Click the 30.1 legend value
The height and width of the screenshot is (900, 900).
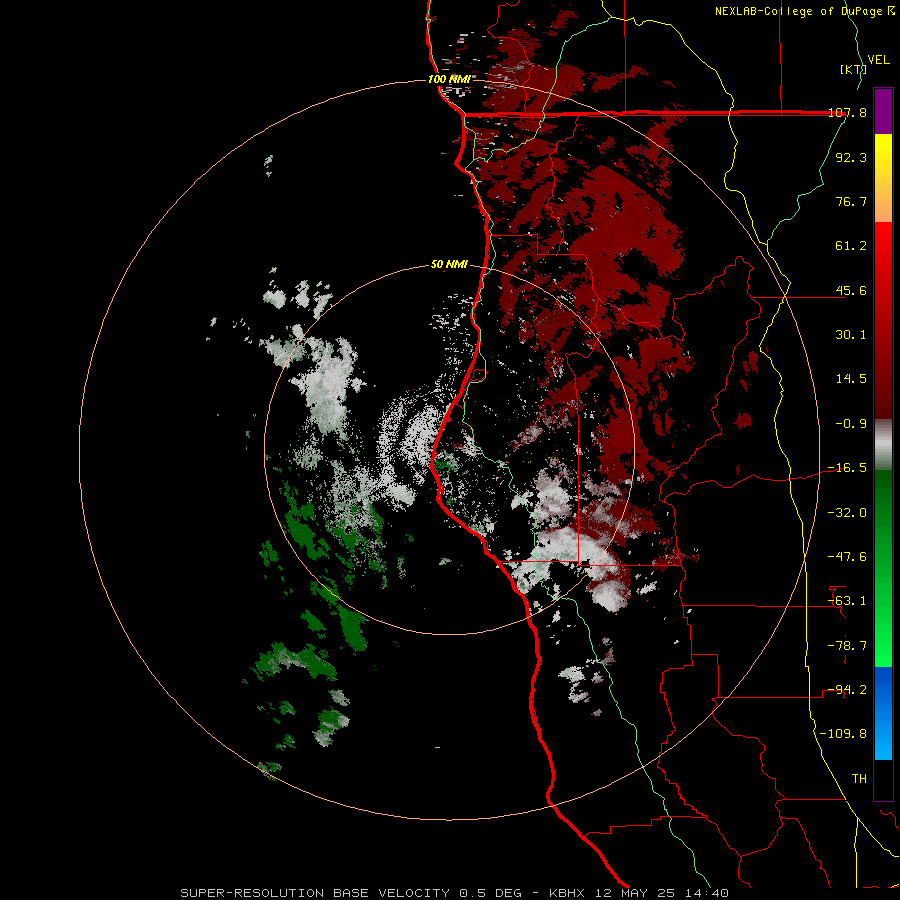coord(851,335)
